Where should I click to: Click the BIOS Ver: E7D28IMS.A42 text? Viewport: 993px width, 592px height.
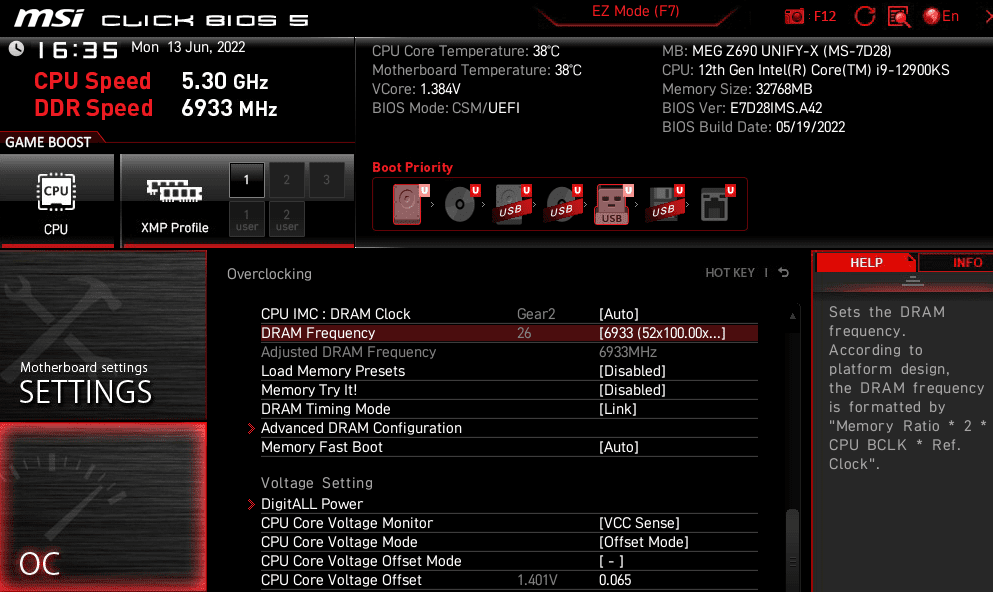point(742,108)
